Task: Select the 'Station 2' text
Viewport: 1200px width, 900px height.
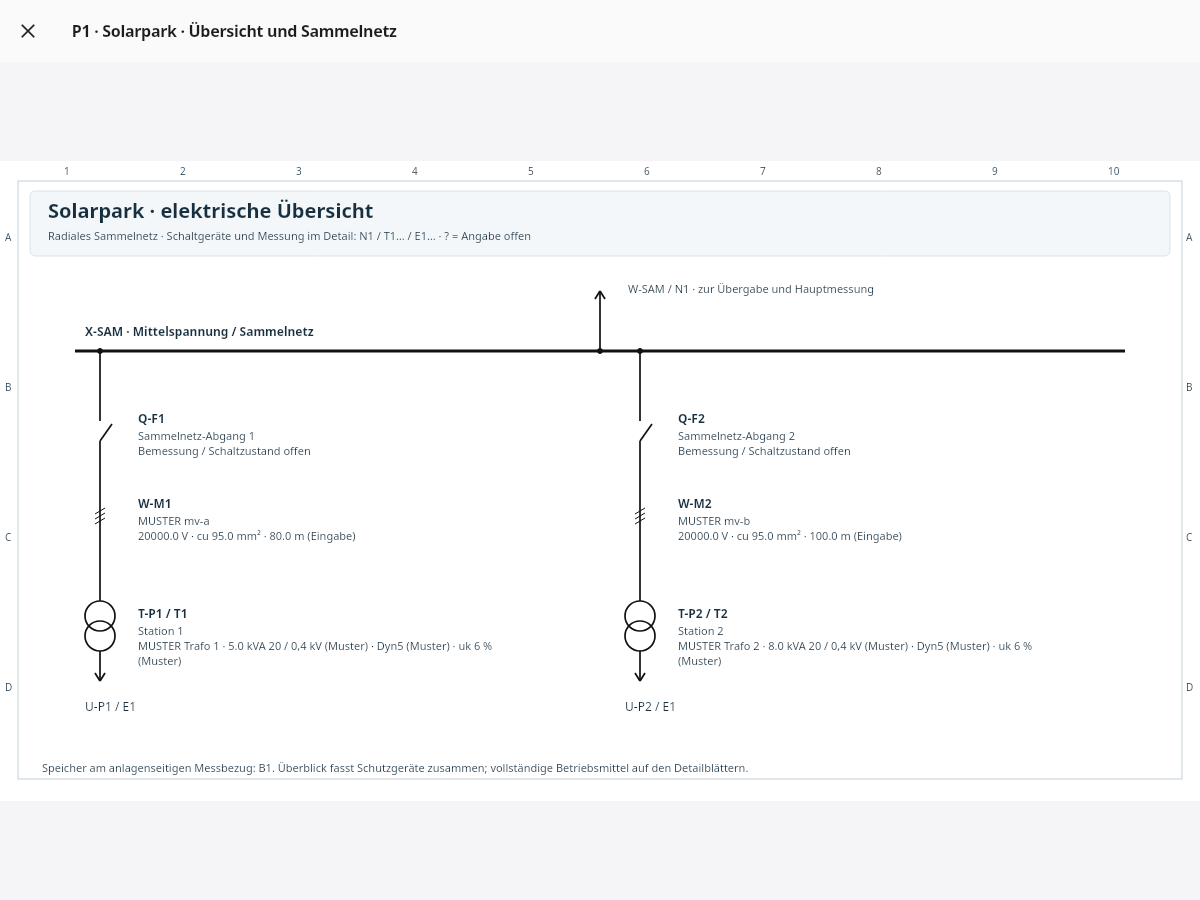Action: point(700,631)
